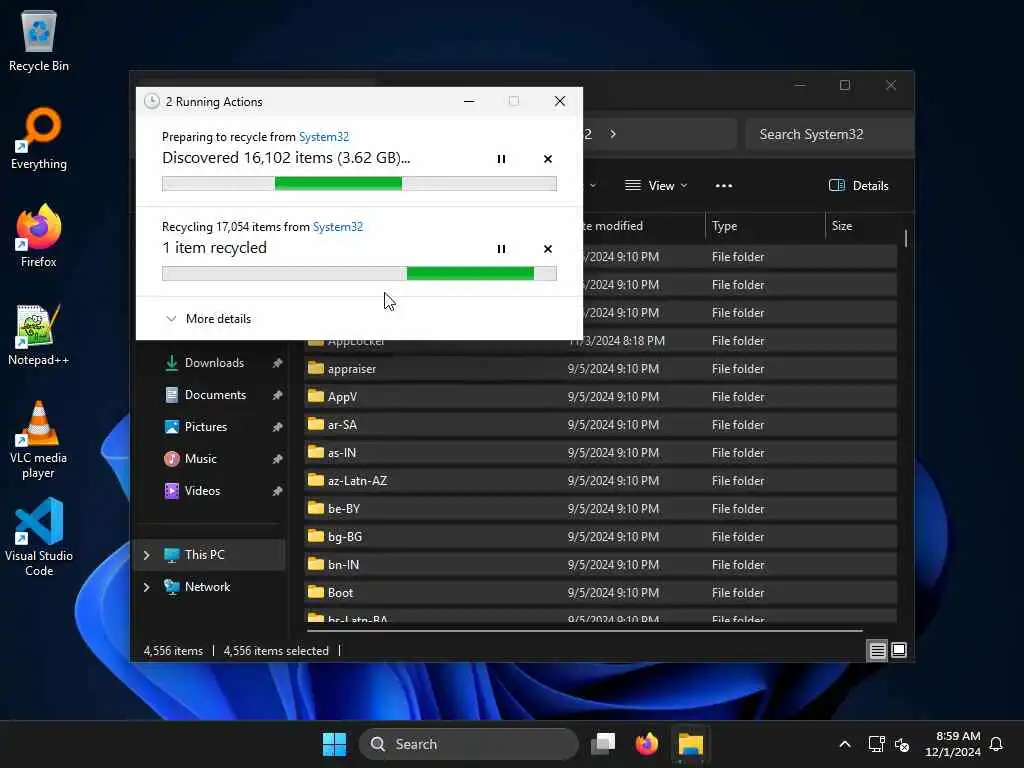
Task: Select the bg-BG folder
Action: [601, 537]
